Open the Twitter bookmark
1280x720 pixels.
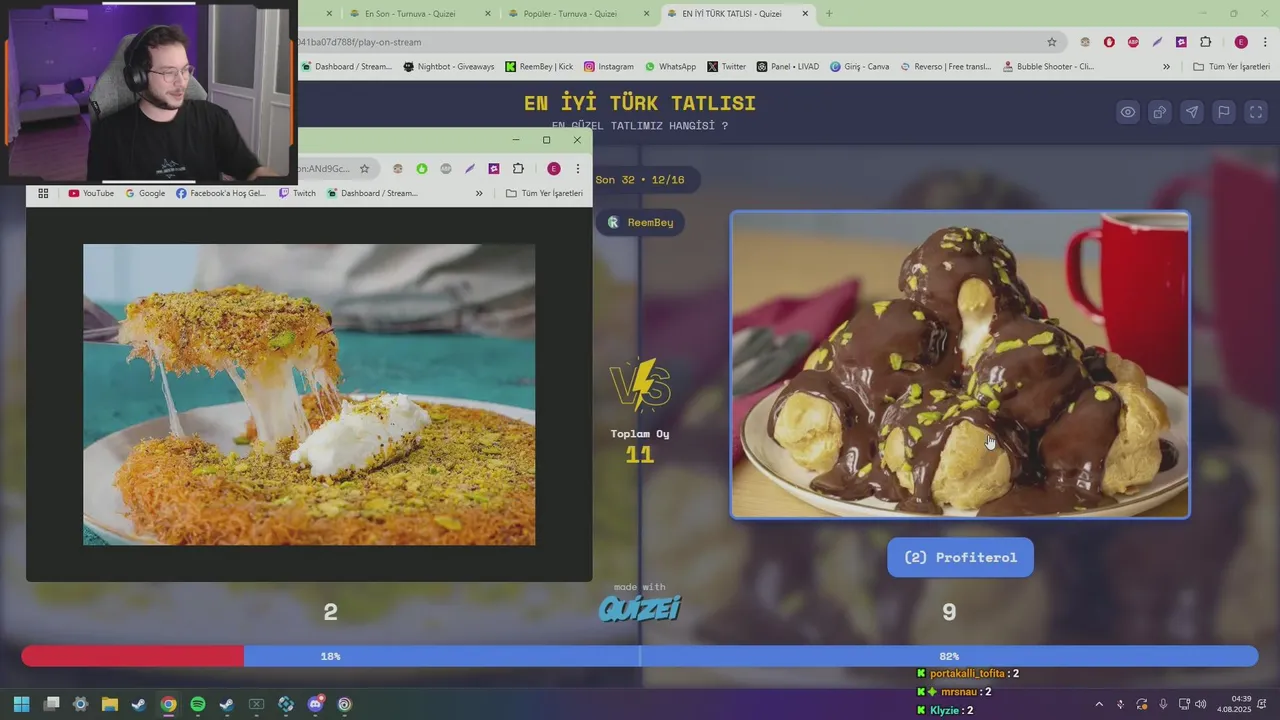pos(726,67)
